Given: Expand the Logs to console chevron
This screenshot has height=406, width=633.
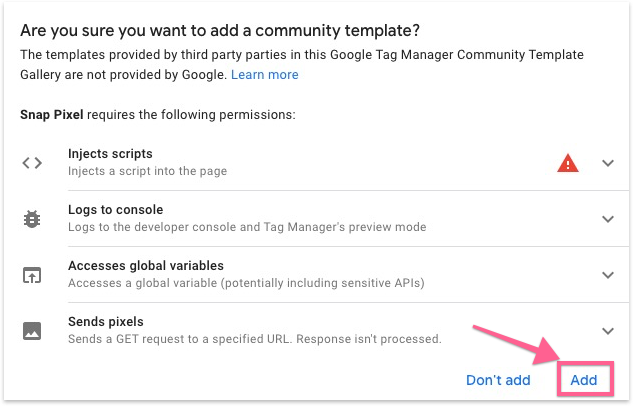Looking at the screenshot, I should [x=608, y=219].
